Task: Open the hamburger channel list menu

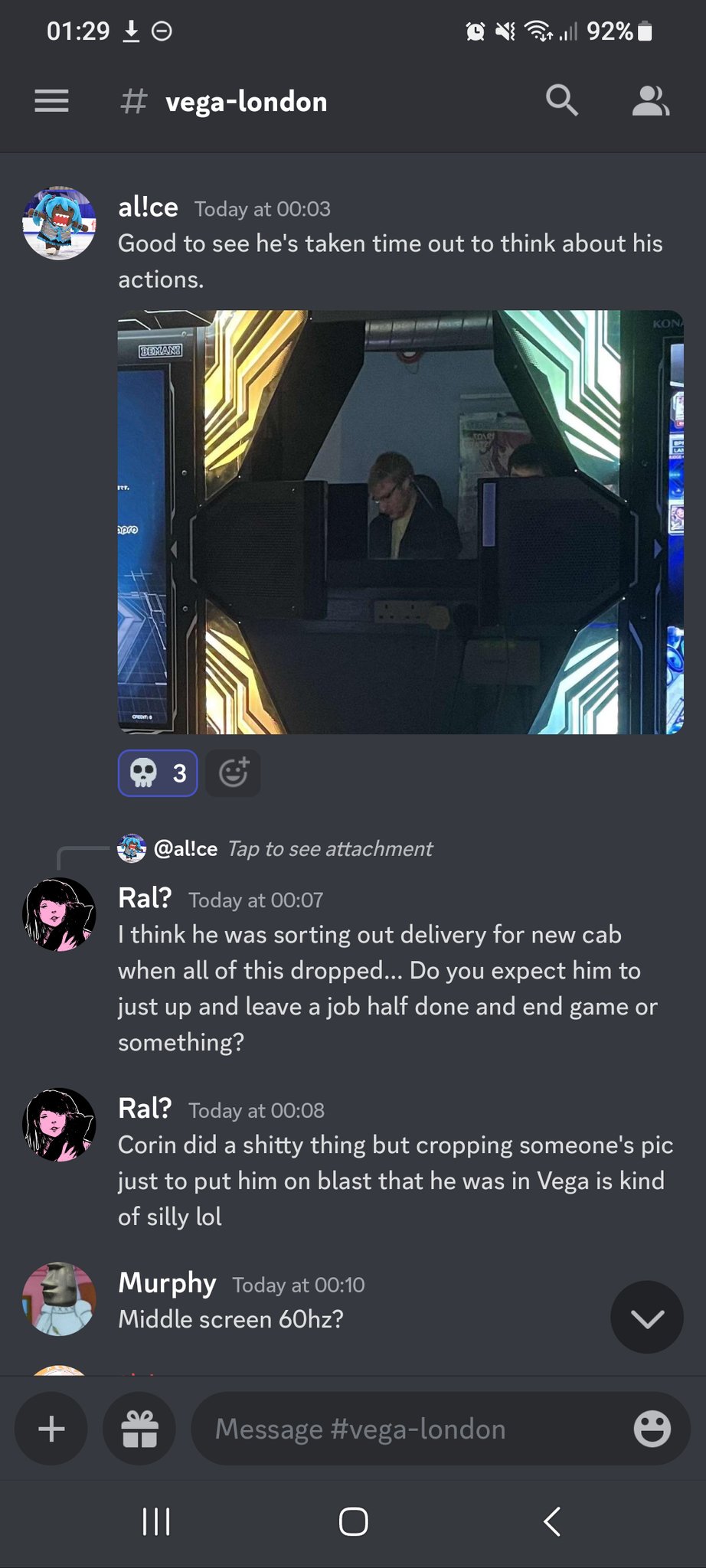Action: pos(51,101)
